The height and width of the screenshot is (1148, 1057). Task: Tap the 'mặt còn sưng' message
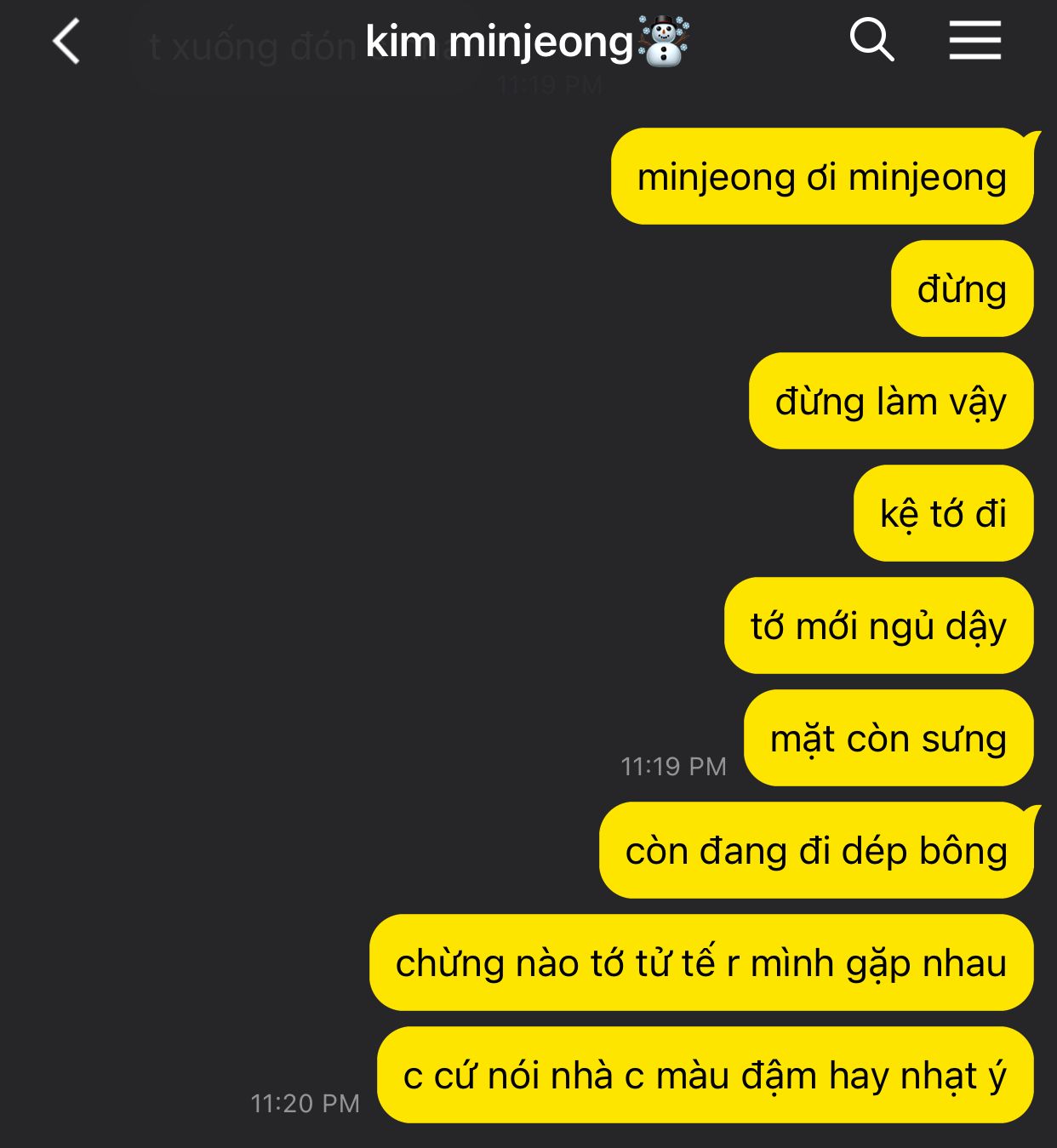click(x=888, y=738)
